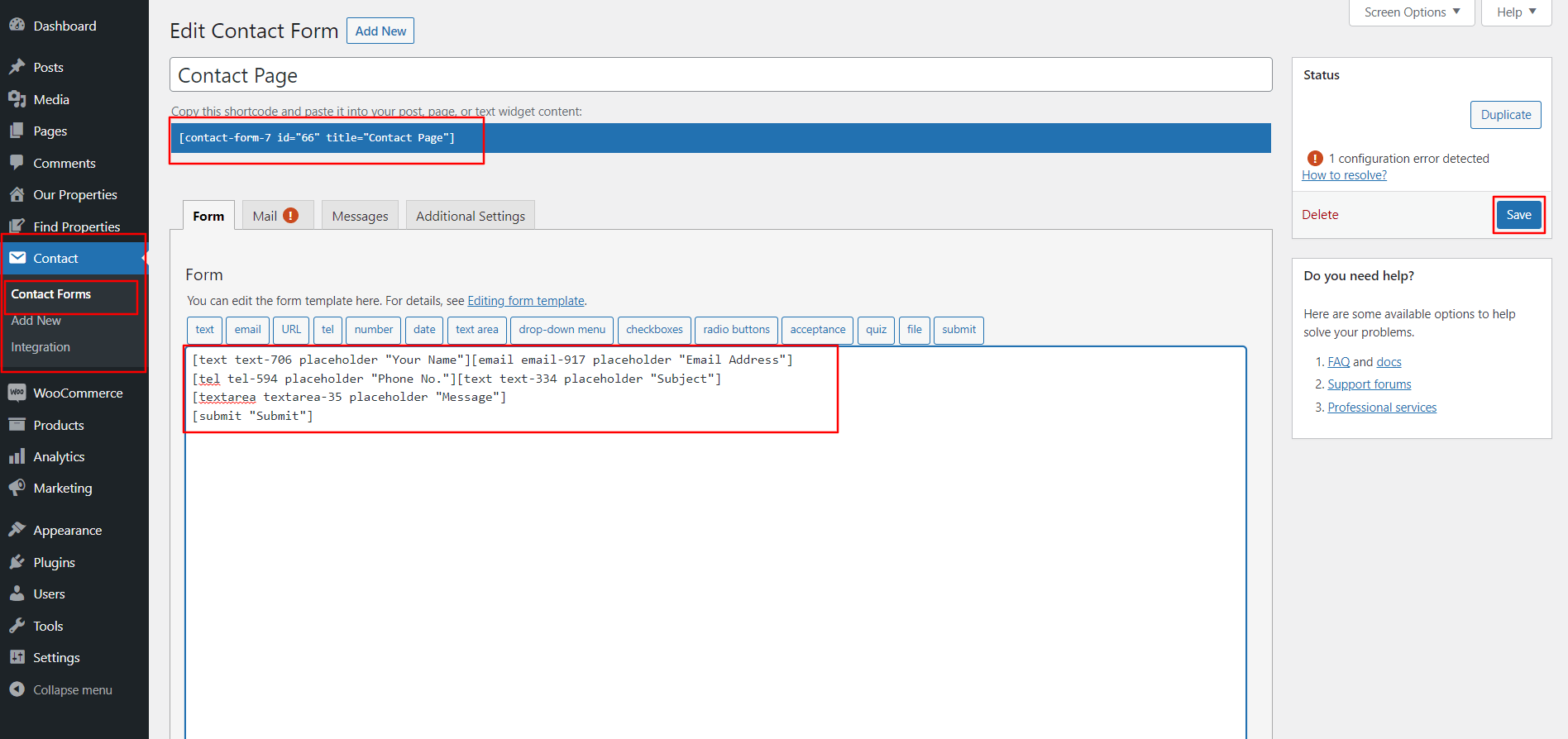Click the Media library icon

pos(17,99)
